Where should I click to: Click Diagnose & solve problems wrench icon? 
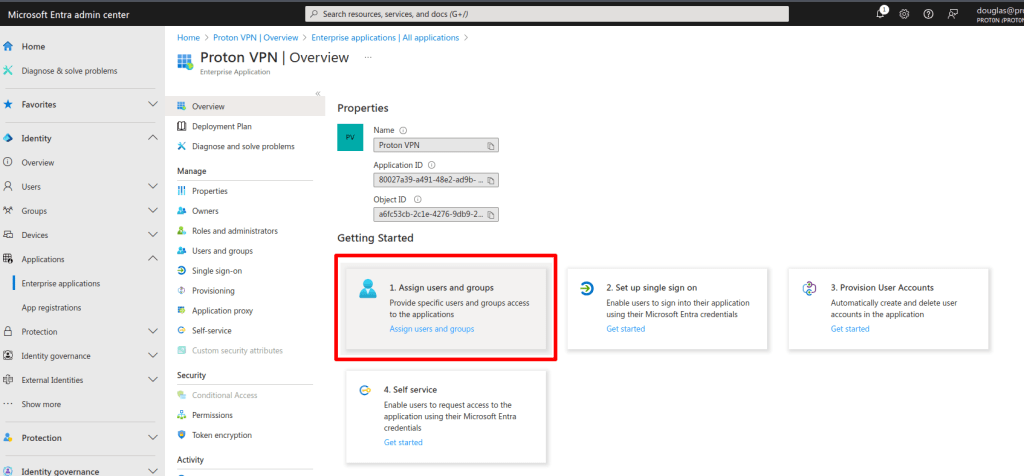(x=8, y=71)
